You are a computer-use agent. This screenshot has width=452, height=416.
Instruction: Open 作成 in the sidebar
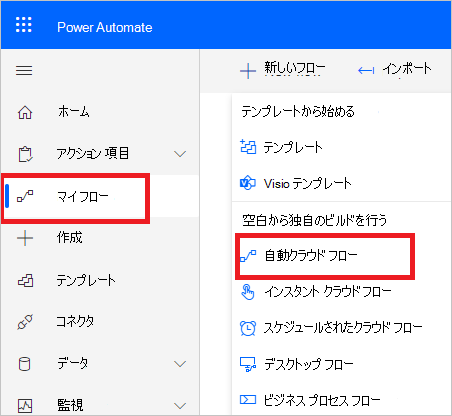tap(69, 237)
